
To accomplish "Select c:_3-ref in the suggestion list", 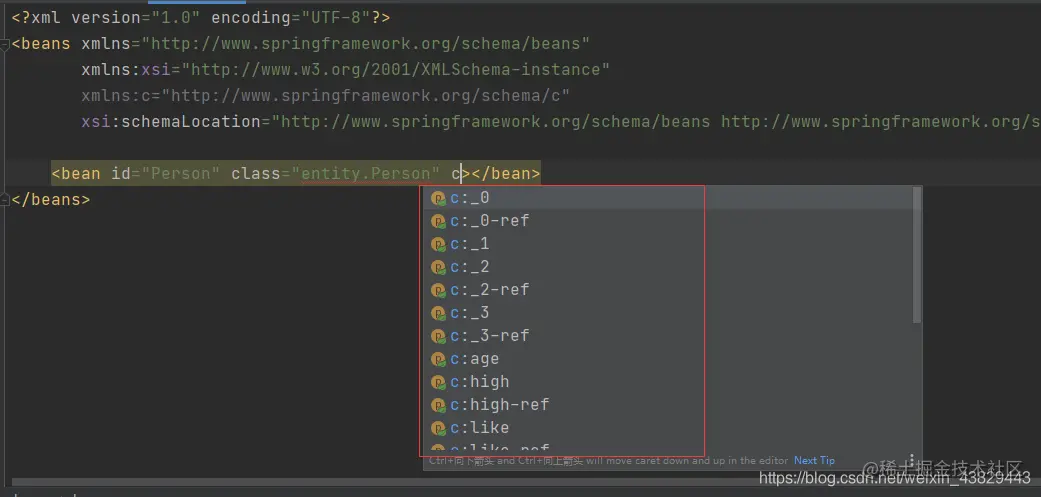I will 669,336.
